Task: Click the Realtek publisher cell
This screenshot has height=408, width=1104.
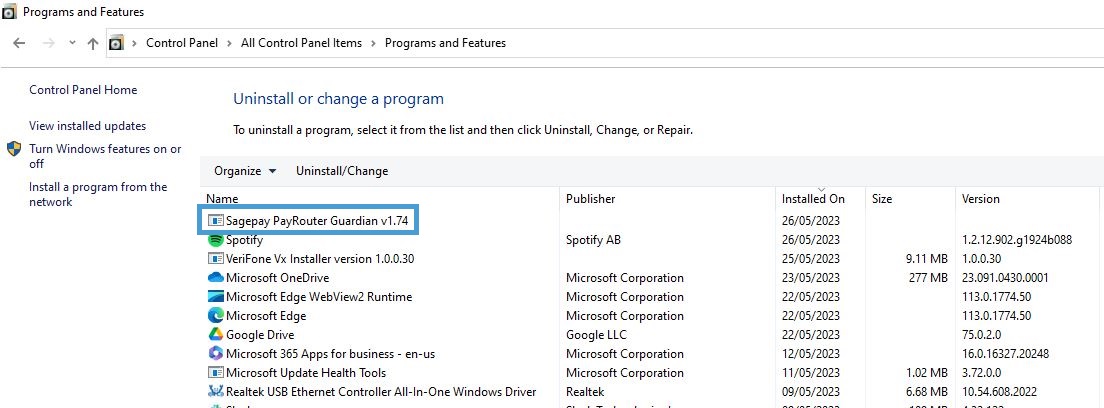Action: pos(585,392)
